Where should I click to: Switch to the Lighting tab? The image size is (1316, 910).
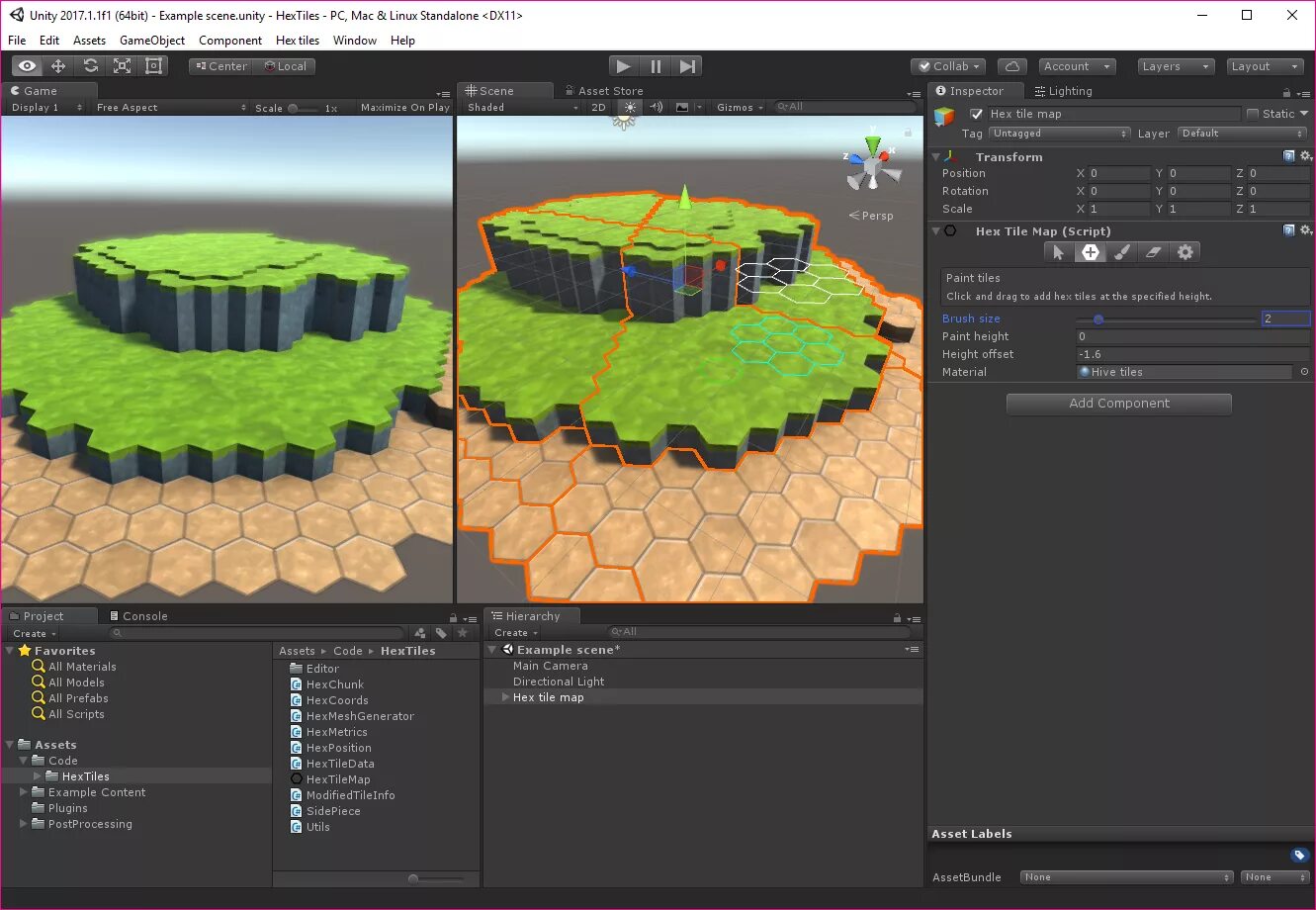1064,91
